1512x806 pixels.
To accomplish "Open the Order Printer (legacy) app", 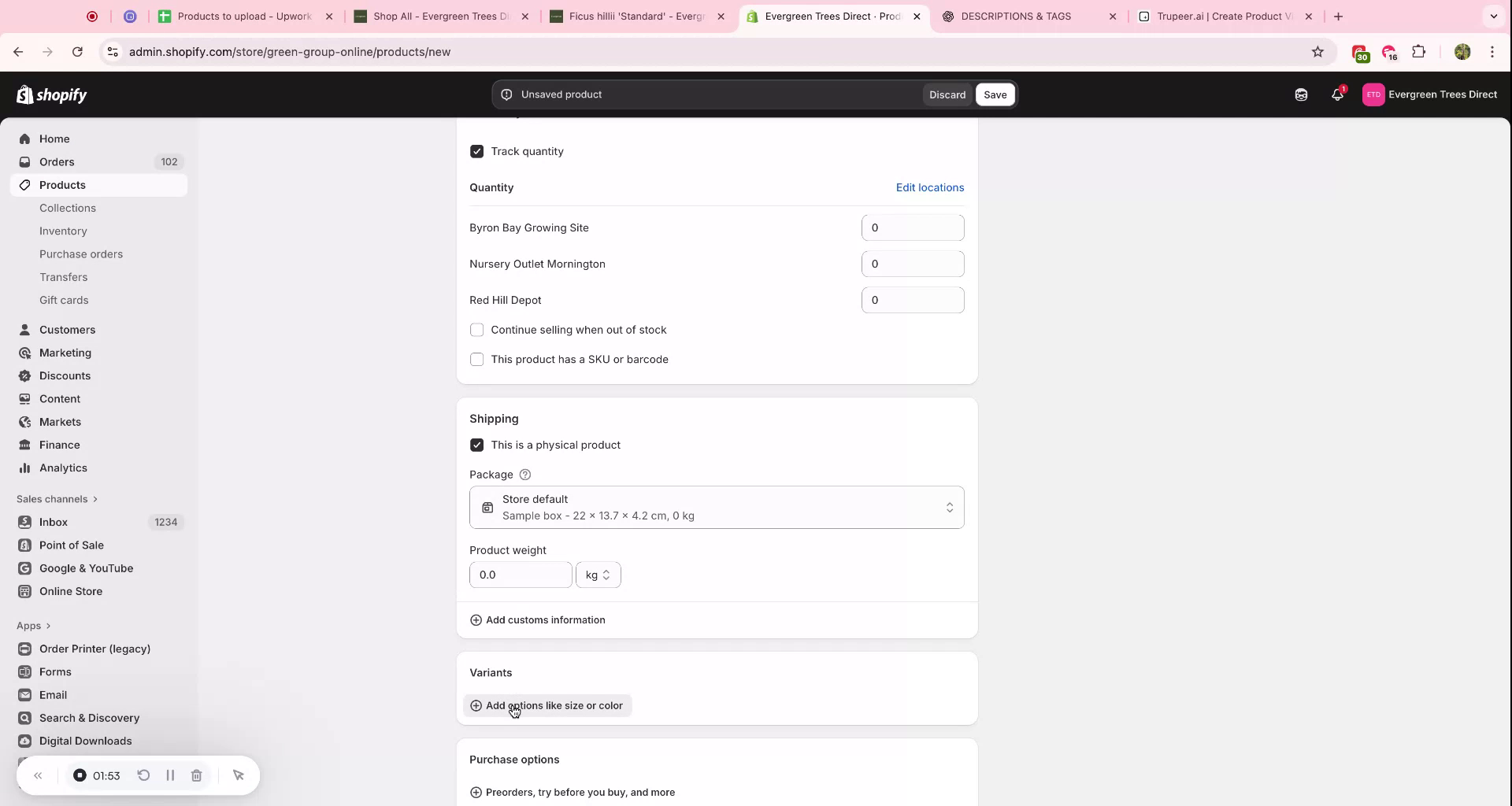I will point(94,649).
